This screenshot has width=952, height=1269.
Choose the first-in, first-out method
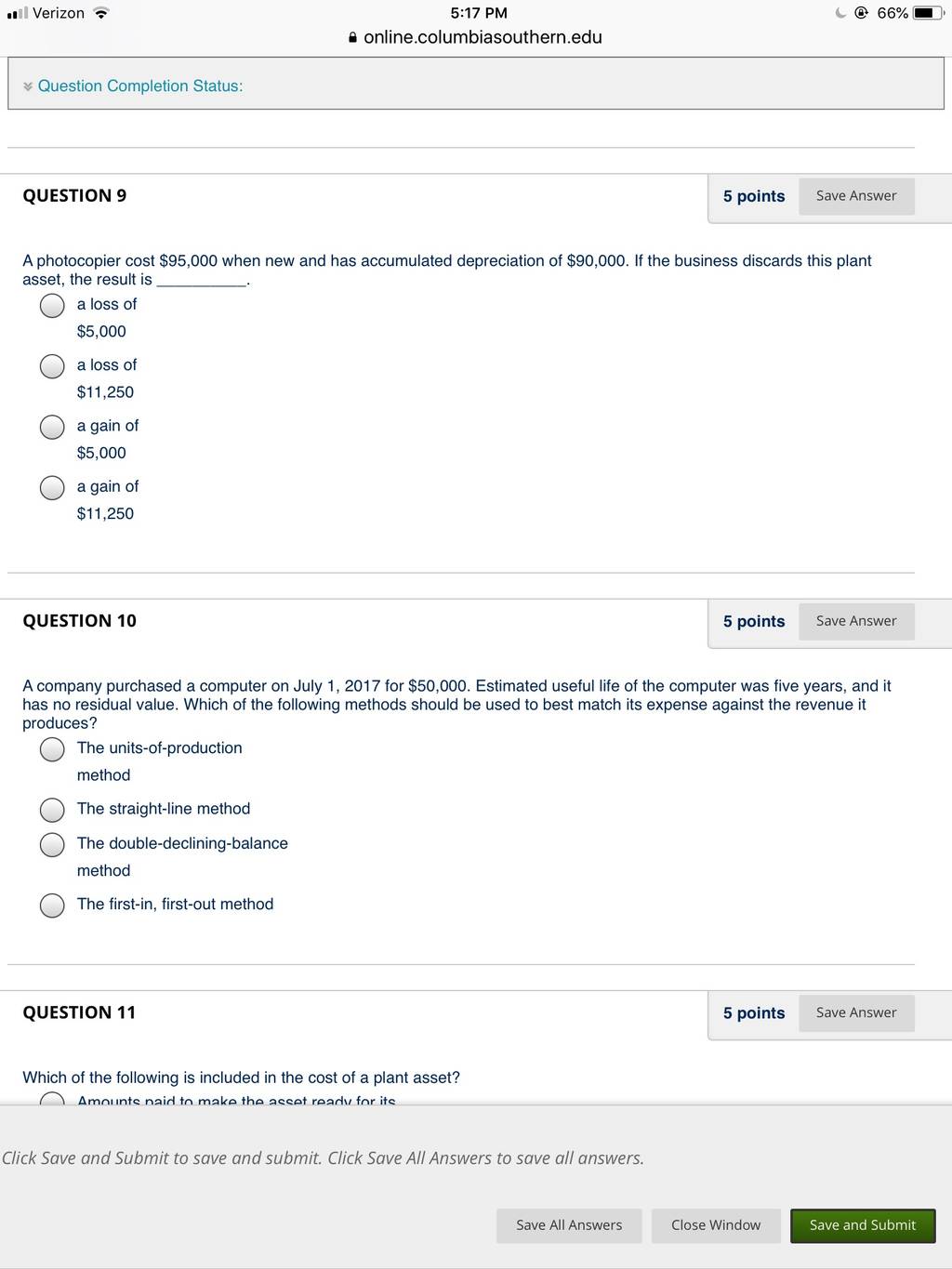point(52,905)
